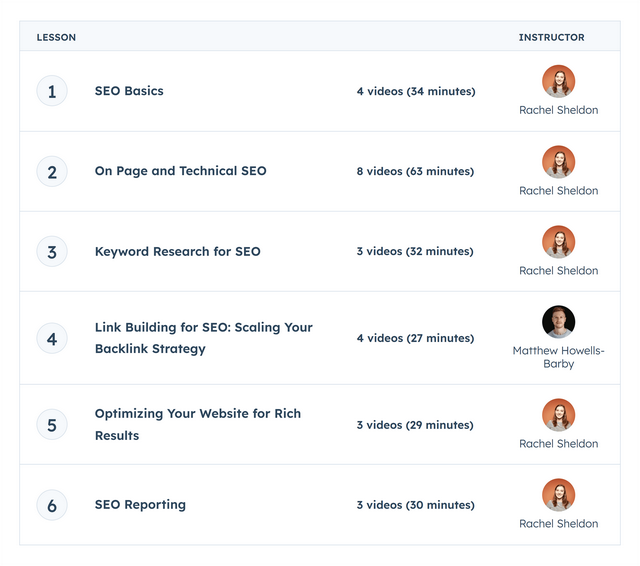
Task: Click the Matthew Howells-Barby instructor name
Action: coord(558,357)
